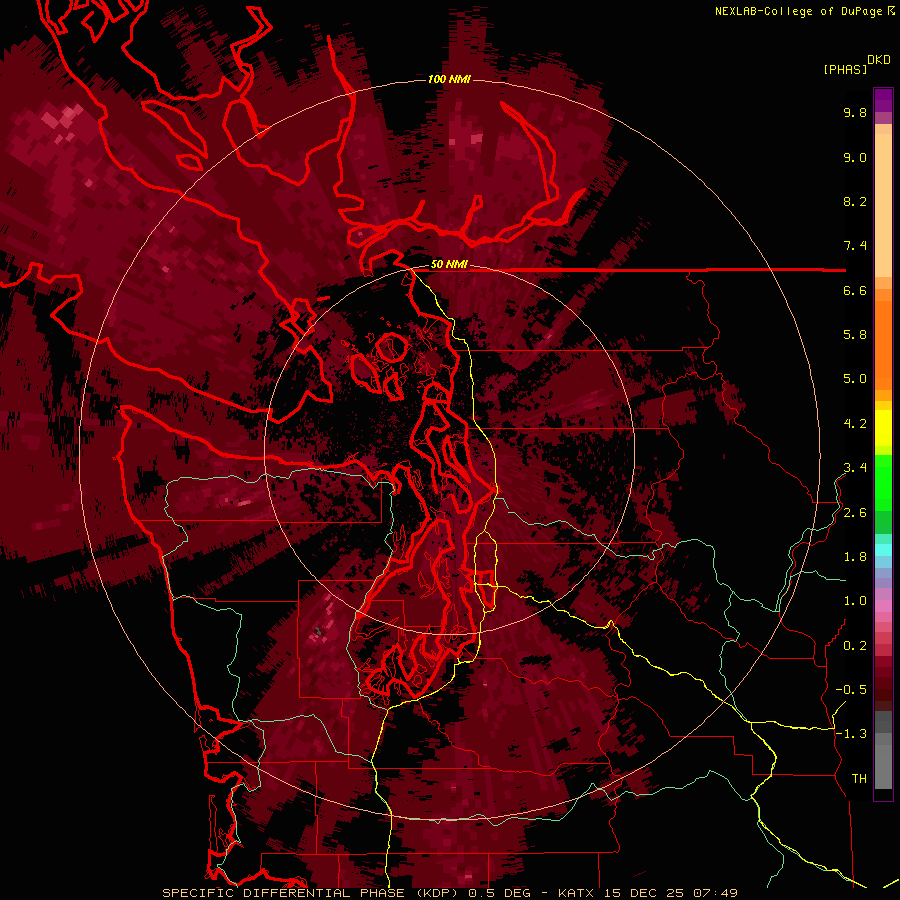This screenshot has width=900, height=900.
Task: Click the [PHAS] unit label
Action: pos(845,70)
